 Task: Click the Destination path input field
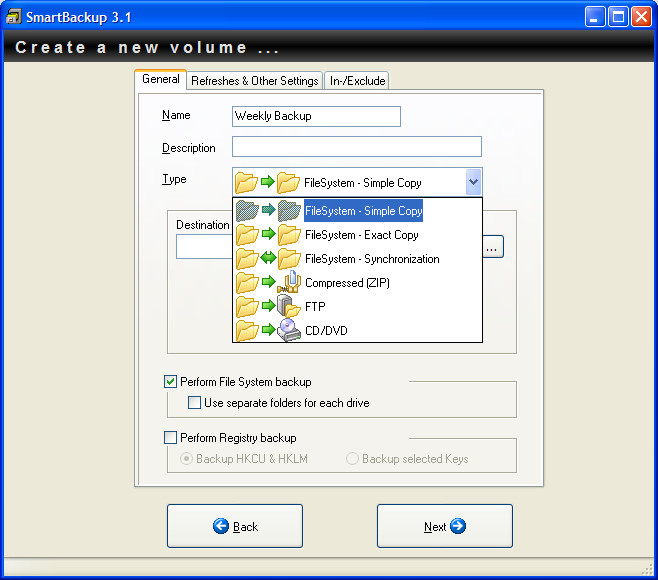(204, 246)
